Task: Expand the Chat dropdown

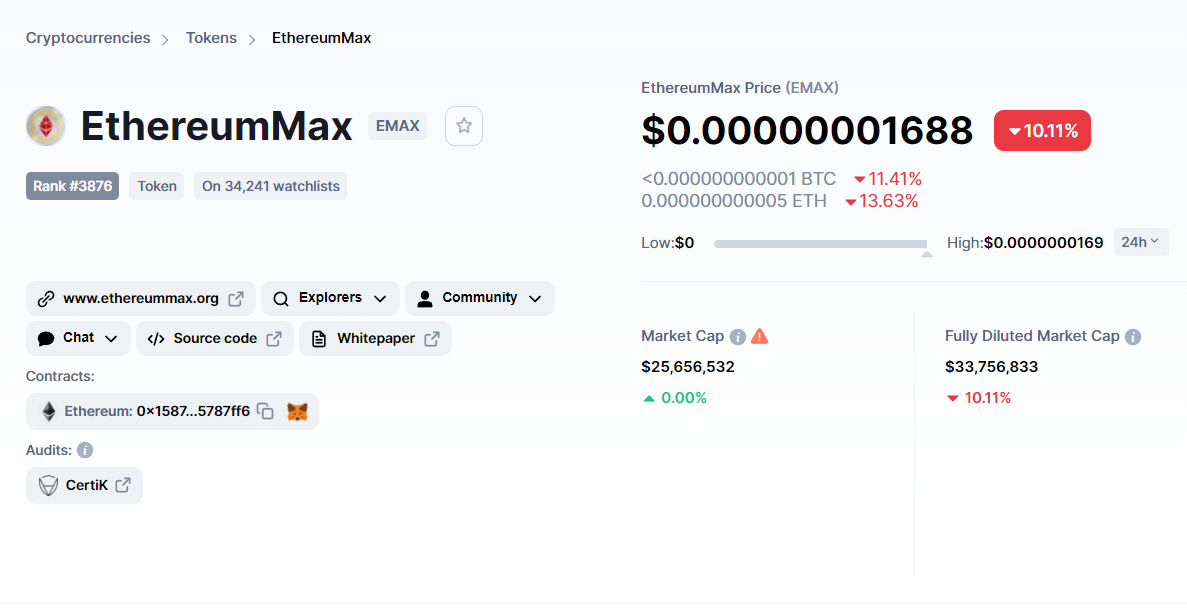Action: [x=78, y=338]
